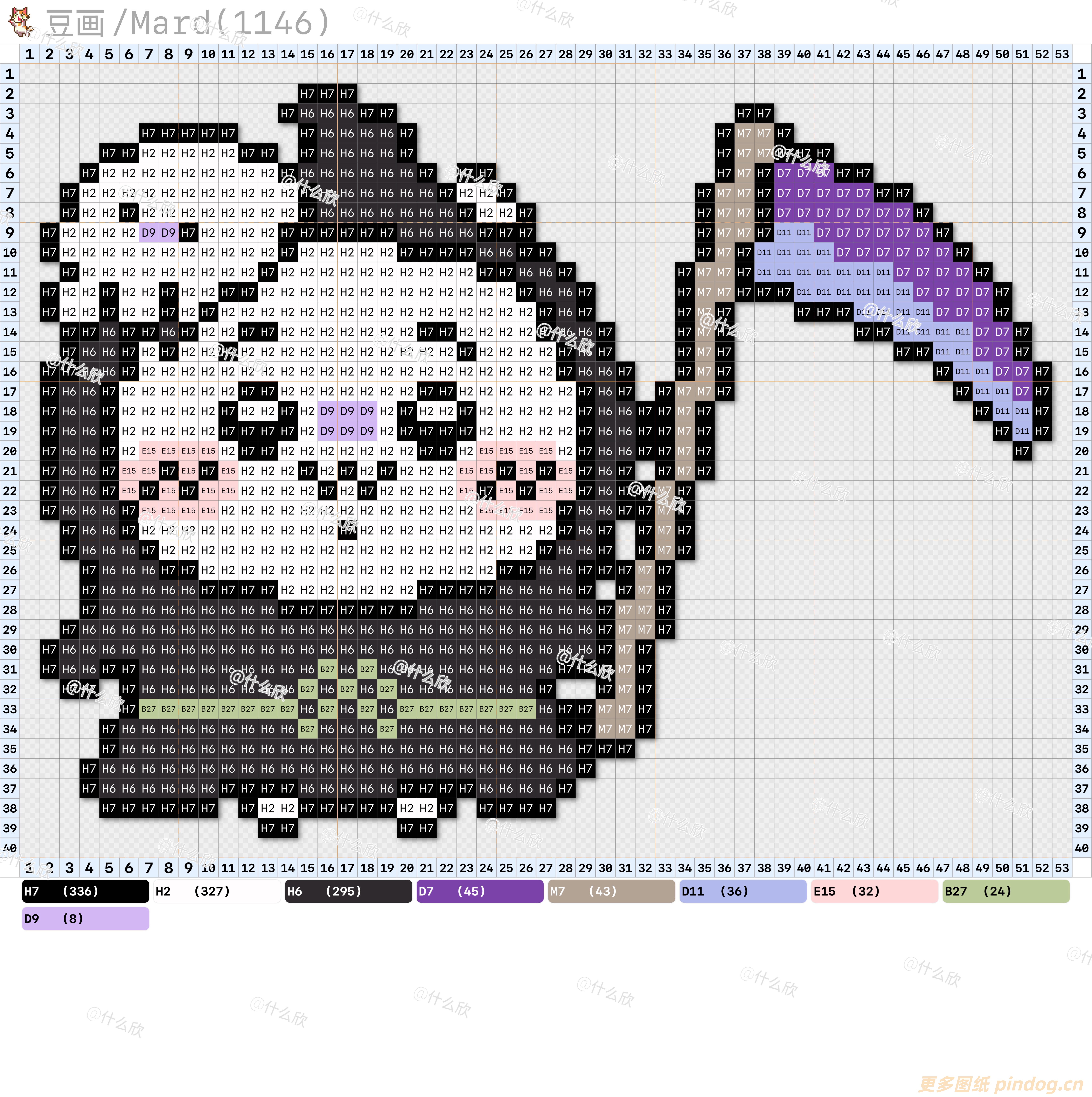Click column number 27 in the top header
Screen dimensions: 1092x1097
coord(546,54)
